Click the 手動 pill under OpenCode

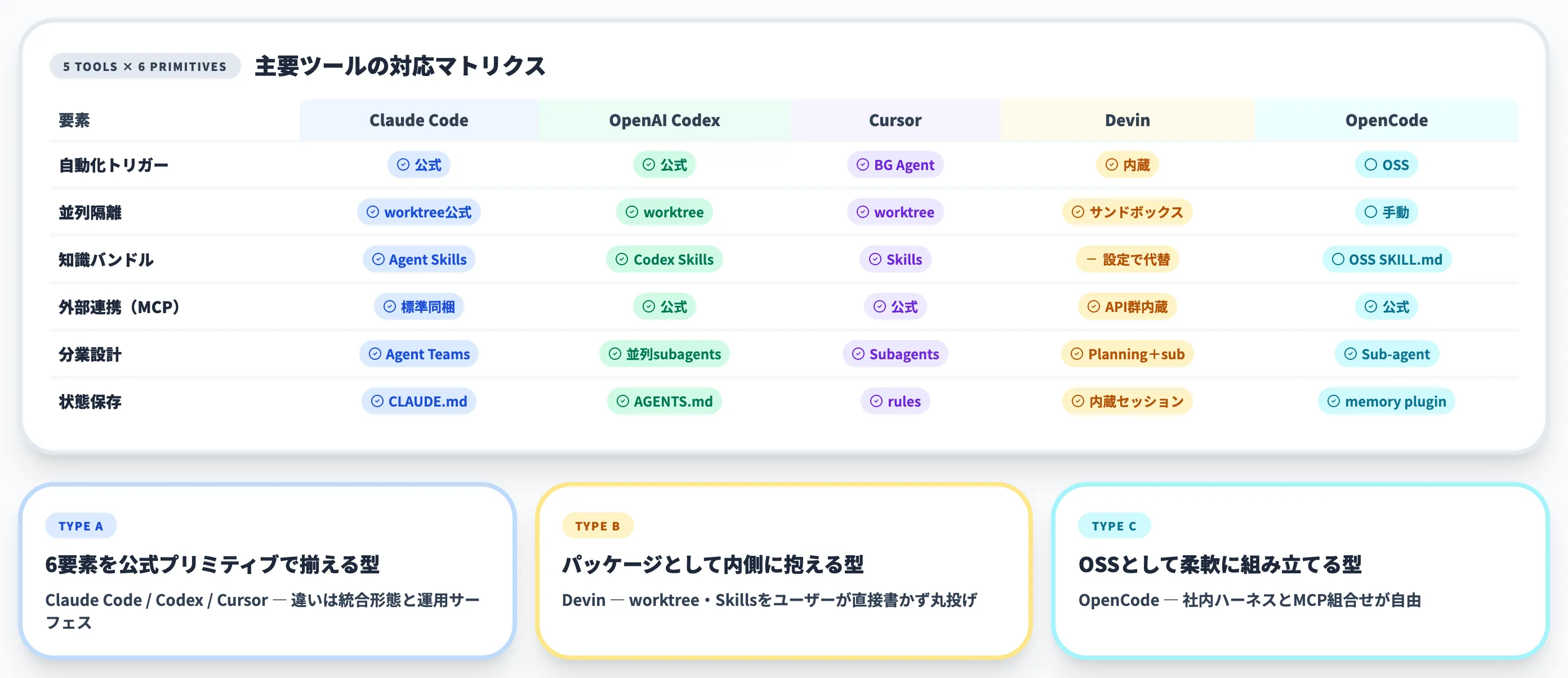point(1386,212)
